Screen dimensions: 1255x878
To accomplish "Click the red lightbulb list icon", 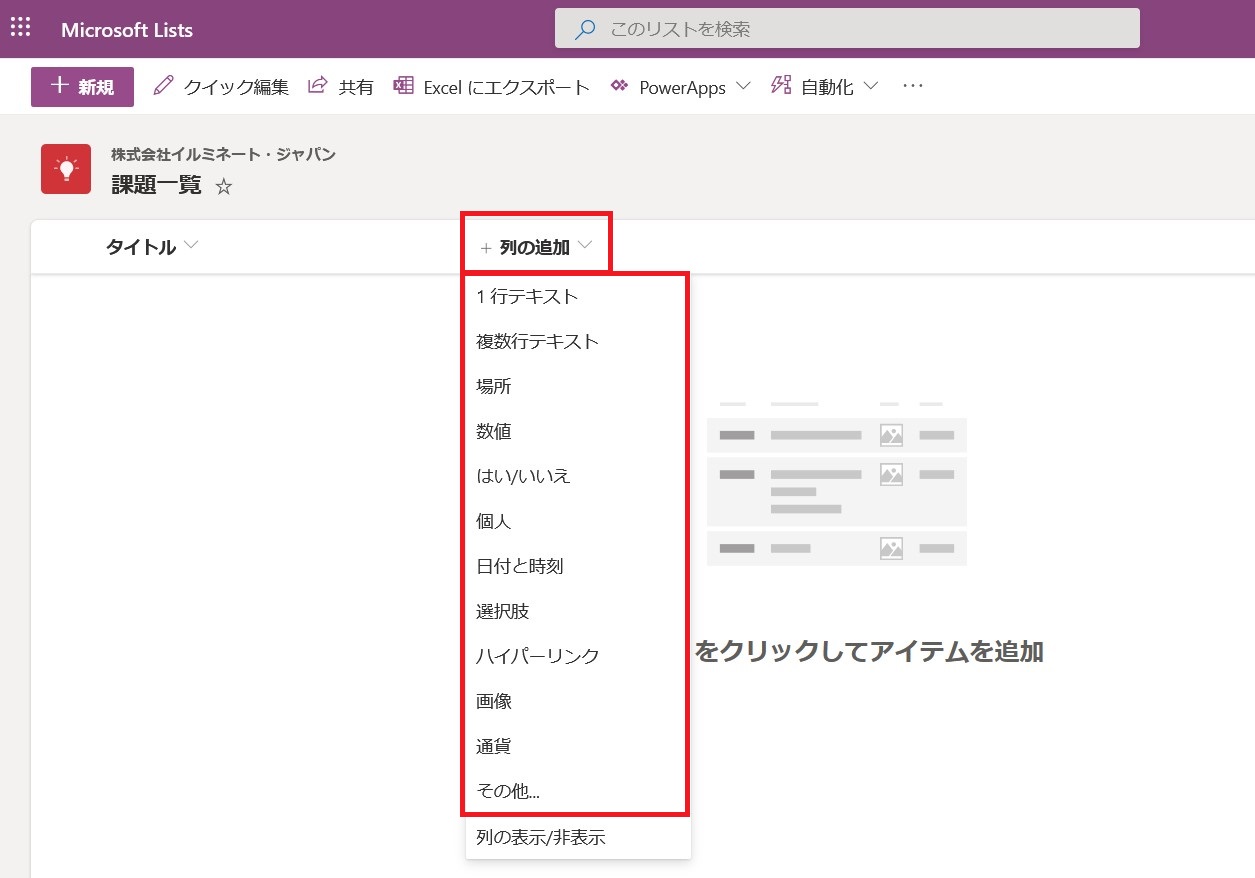I will 65,167.
